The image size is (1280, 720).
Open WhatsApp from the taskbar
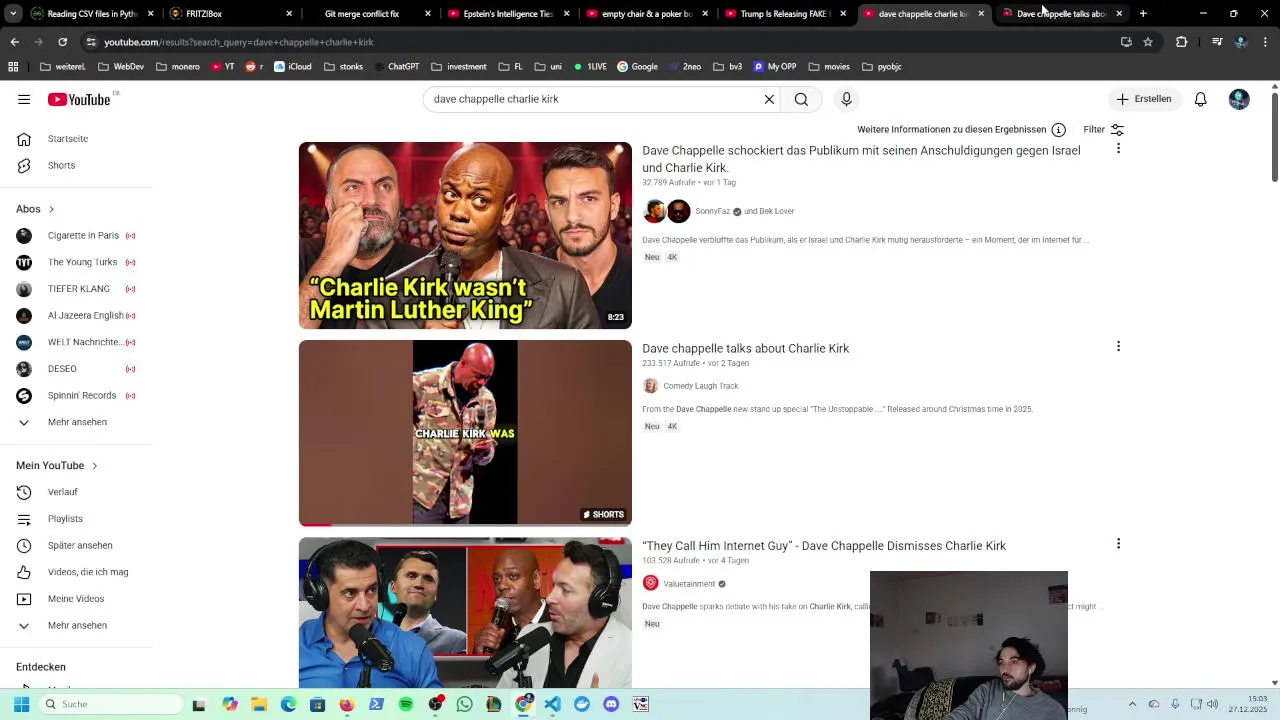[464, 704]
